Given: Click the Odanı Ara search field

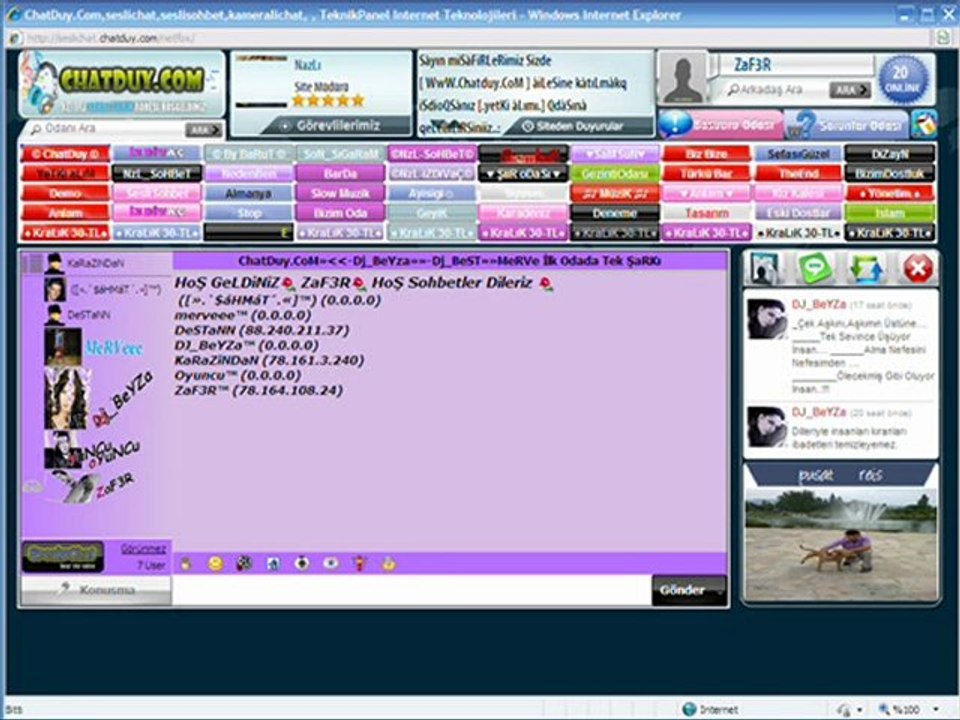Looking at the screenshot, I should point(107,129).
